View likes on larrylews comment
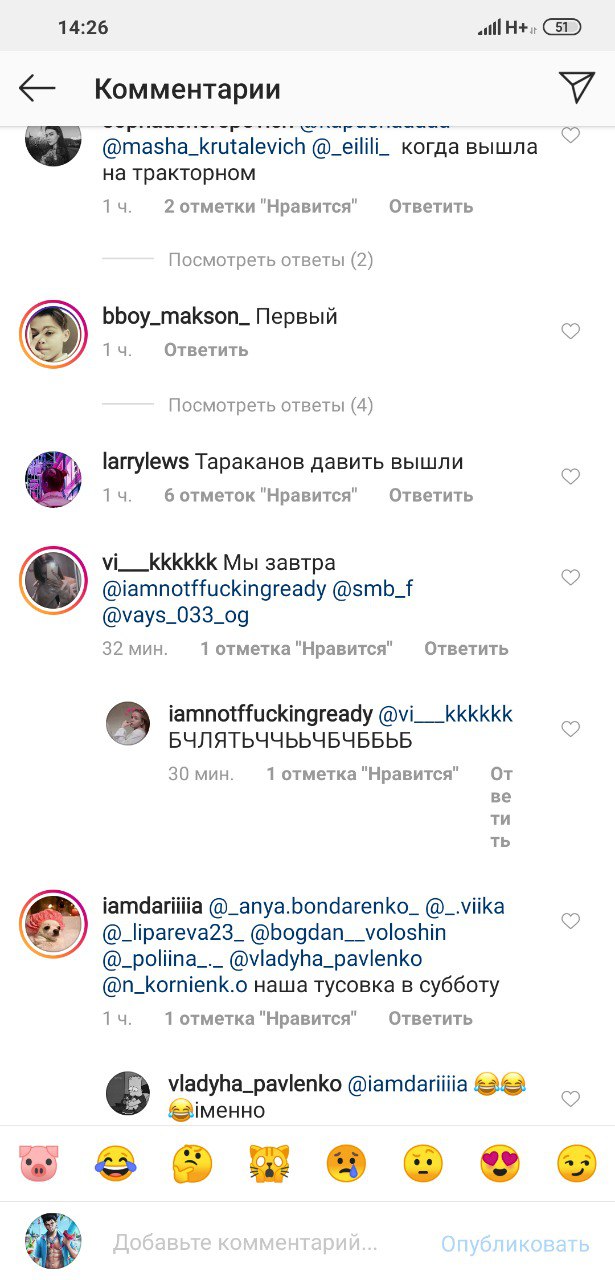Viewport: 615px width, 1280px height. [260, 495]
